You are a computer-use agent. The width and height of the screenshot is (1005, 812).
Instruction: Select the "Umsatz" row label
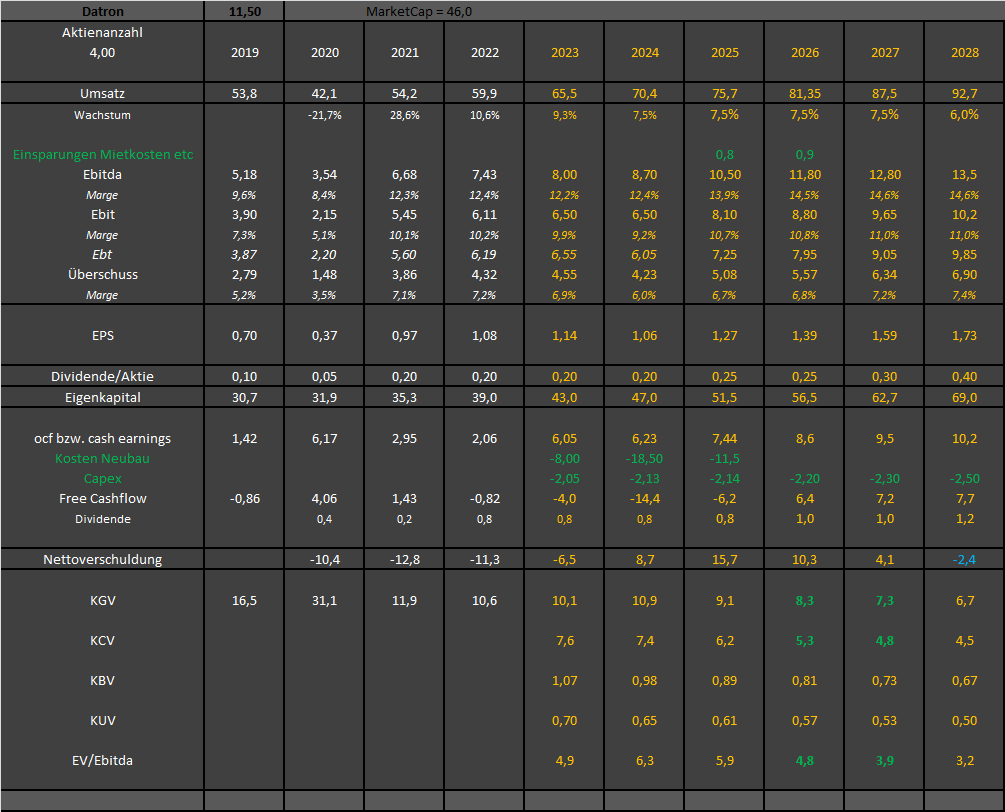click(x=103, y=94)
